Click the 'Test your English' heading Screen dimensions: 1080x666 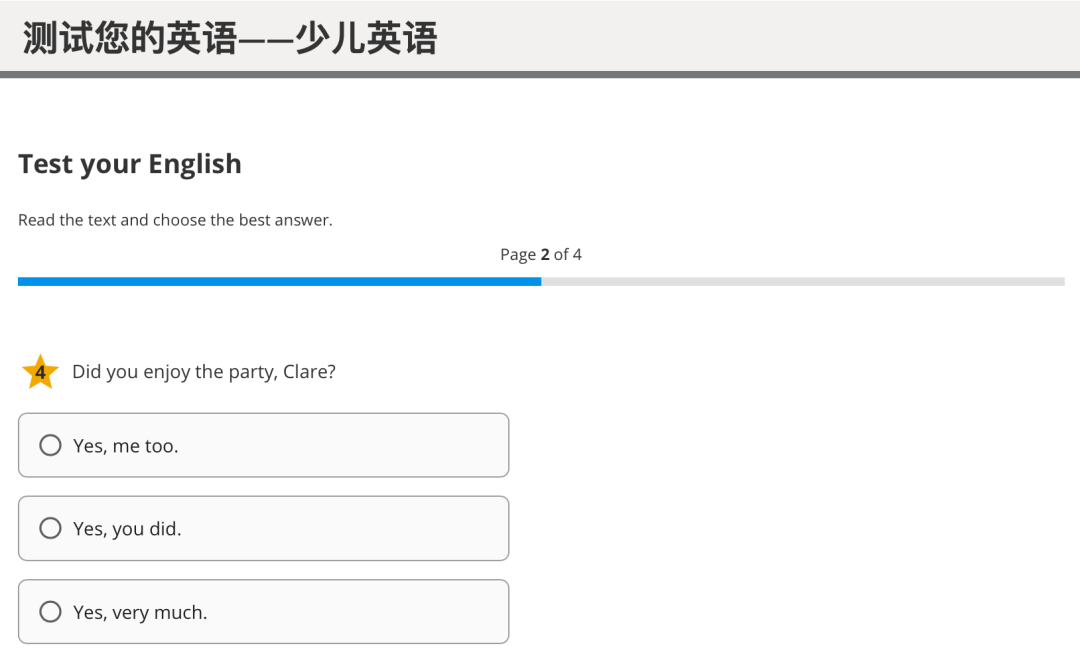click(x=129, y=163)
